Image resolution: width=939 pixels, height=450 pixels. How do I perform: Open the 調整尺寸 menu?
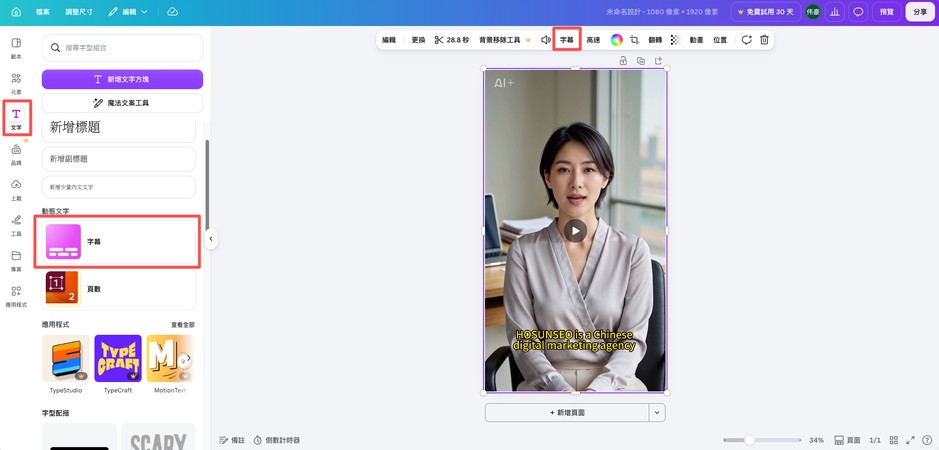[79, 12]
